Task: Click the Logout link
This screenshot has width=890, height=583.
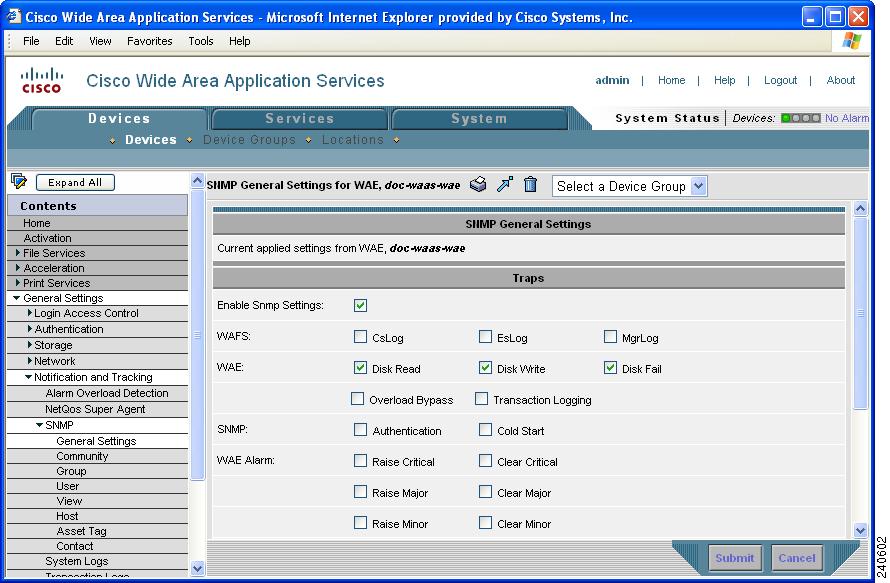Action: [x=780, y=80]
